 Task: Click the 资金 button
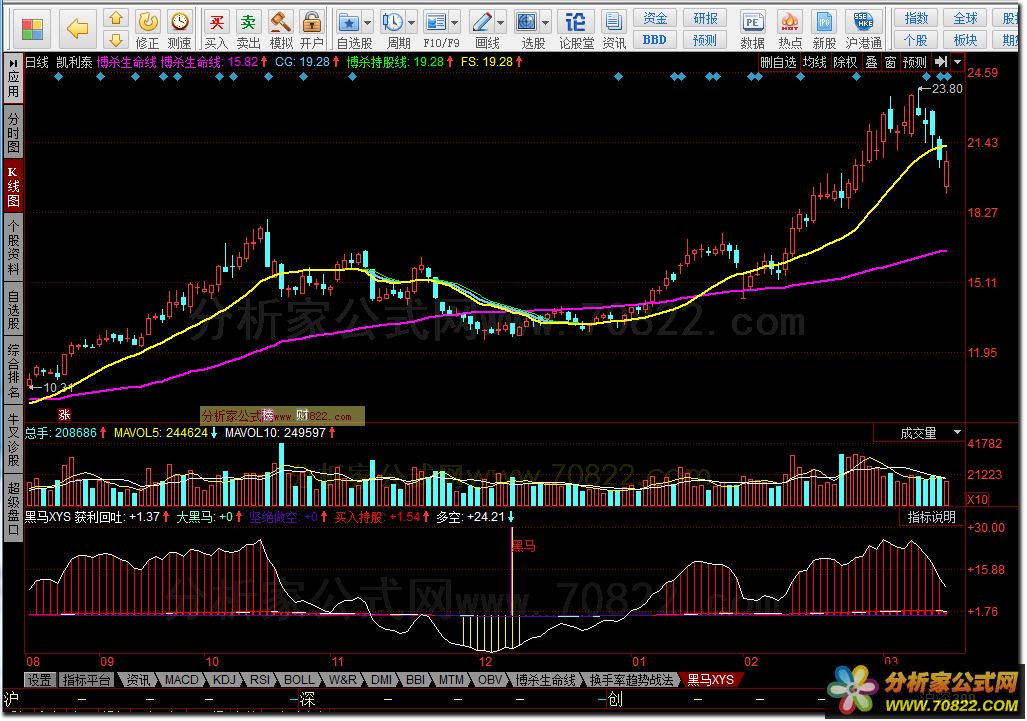coord(654,18)
